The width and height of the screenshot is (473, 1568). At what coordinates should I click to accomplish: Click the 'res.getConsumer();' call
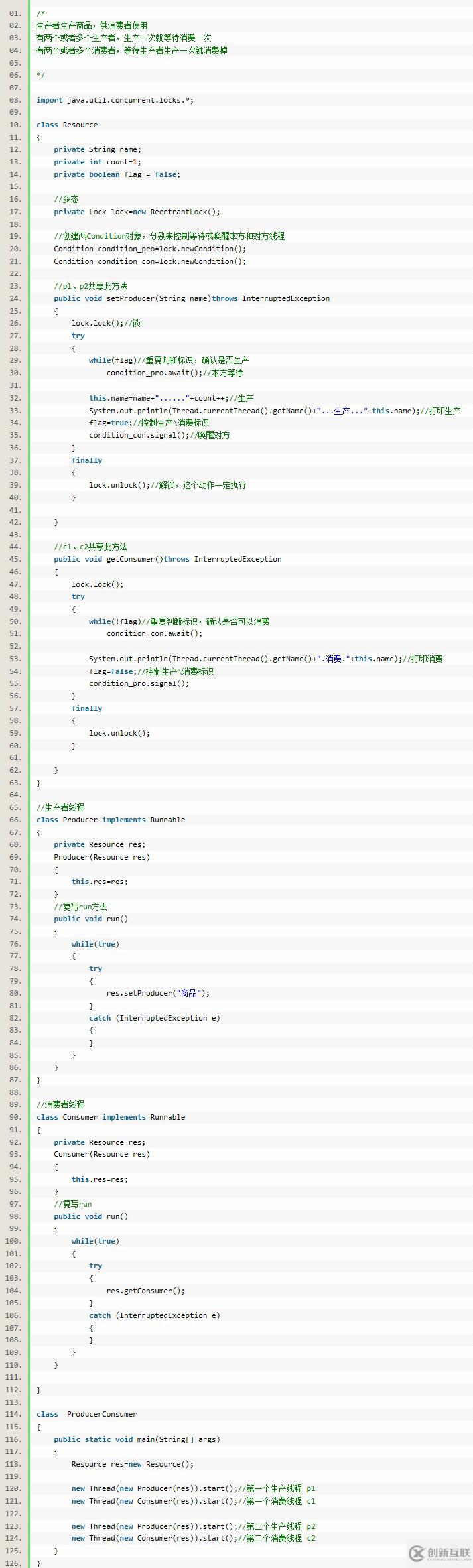146,1291
